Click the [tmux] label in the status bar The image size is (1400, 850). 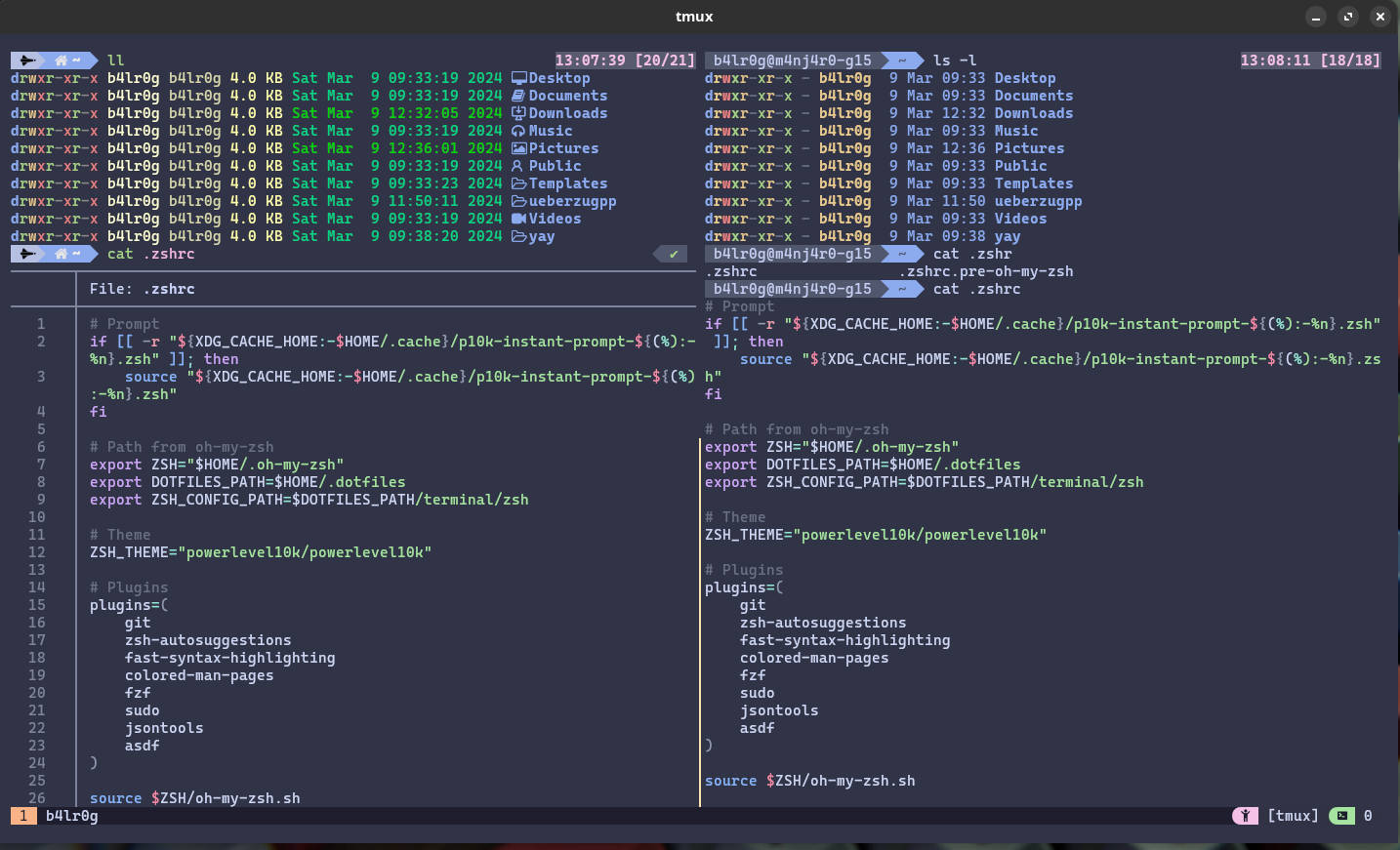tap(1293, 816)
